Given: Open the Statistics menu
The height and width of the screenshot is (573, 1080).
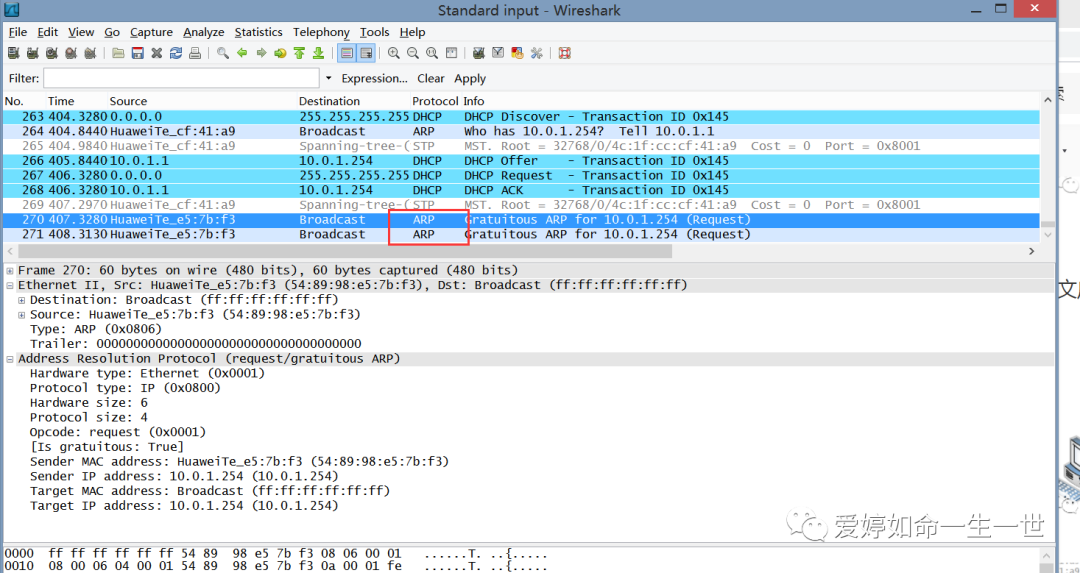Looking at the screenshot, I should tap(258, 32).
